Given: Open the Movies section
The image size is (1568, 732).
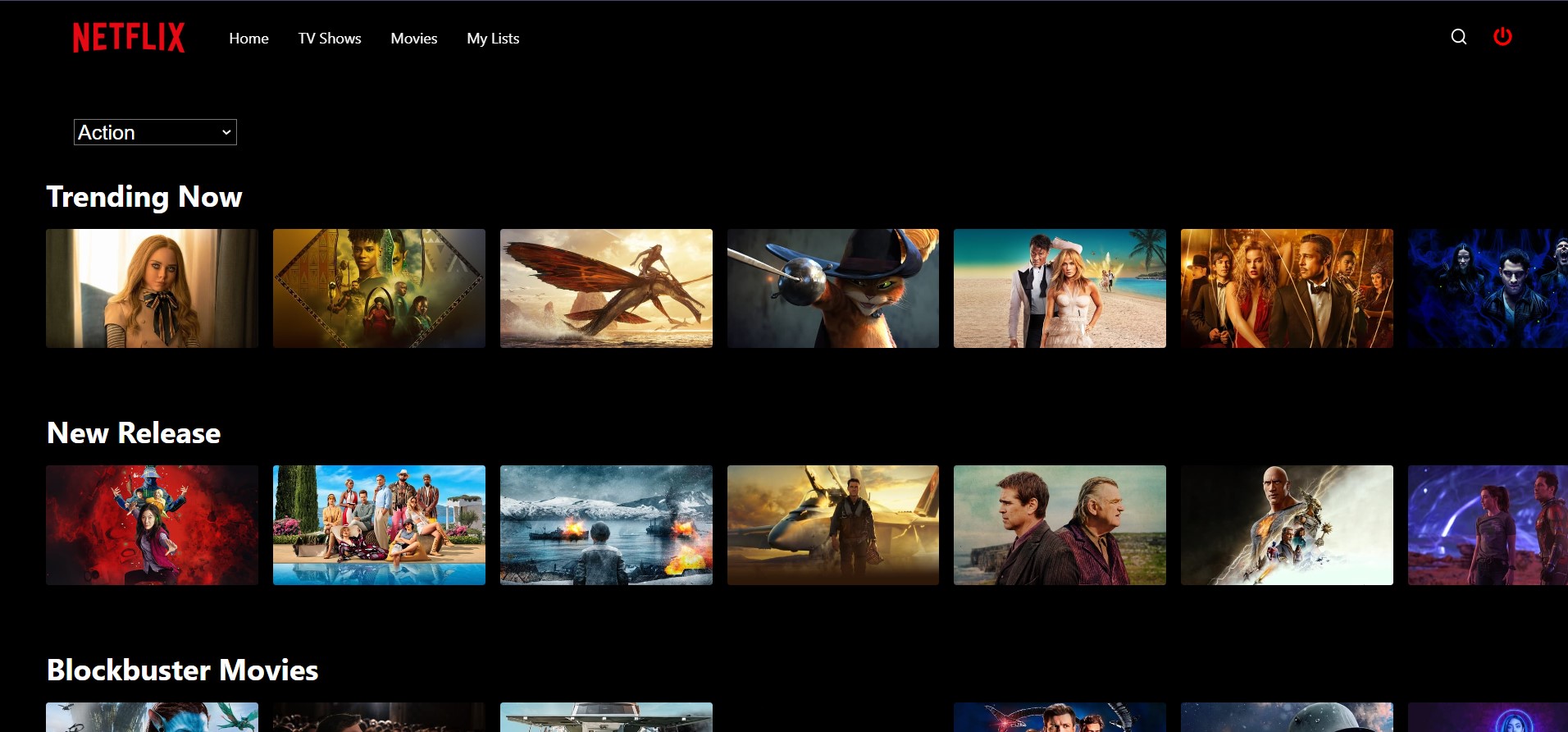Looking at the screenshot, I should 414,39.
